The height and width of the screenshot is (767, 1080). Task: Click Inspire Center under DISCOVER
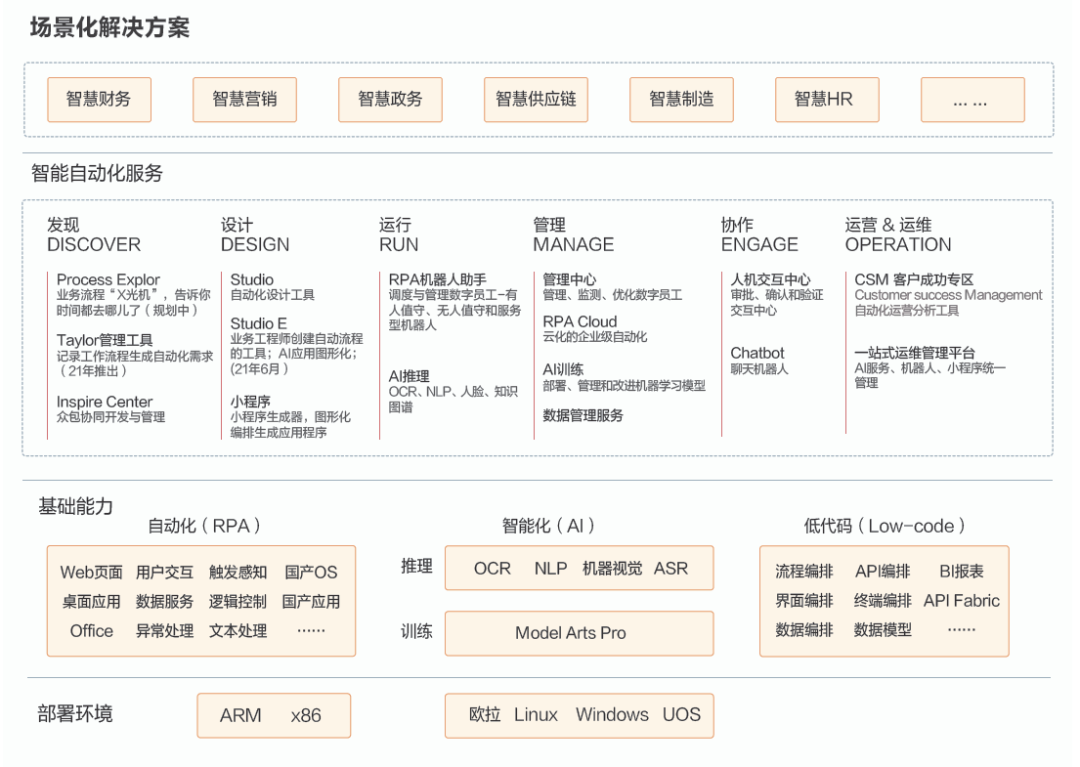105,402
